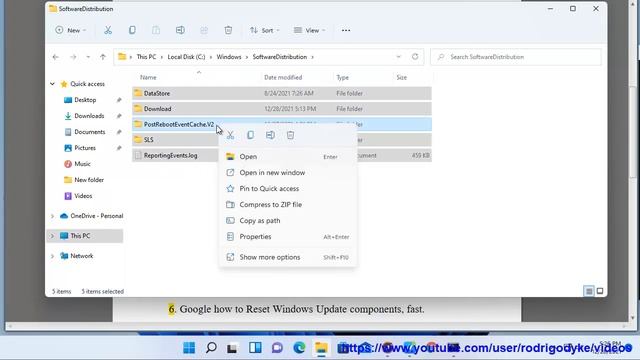640x360 pixels.
Task: Open the See more (three dots) menu
Action: tap(346, 30)
